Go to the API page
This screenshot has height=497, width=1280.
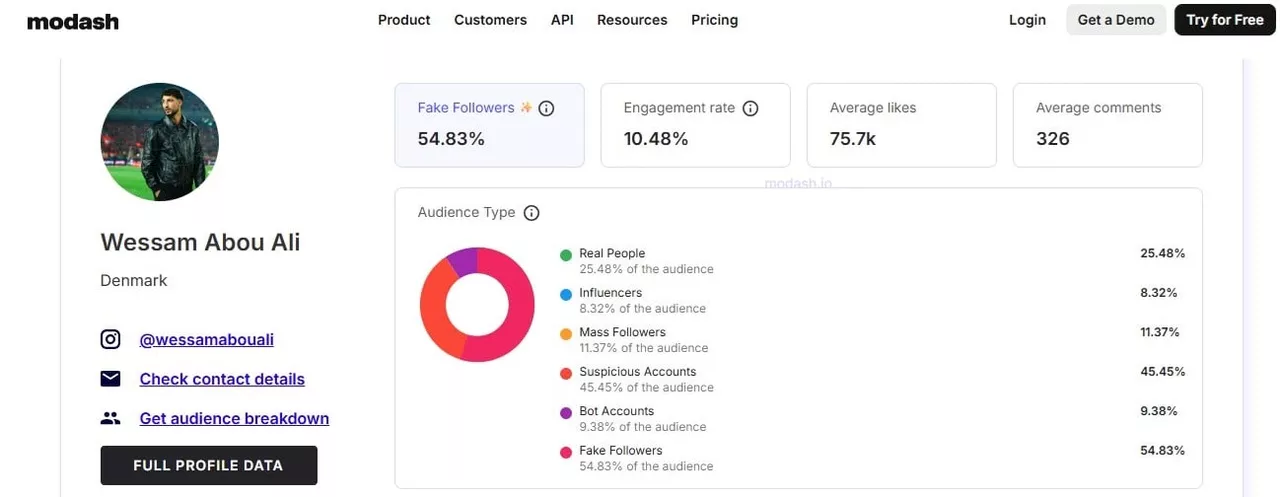coord(562,20)
